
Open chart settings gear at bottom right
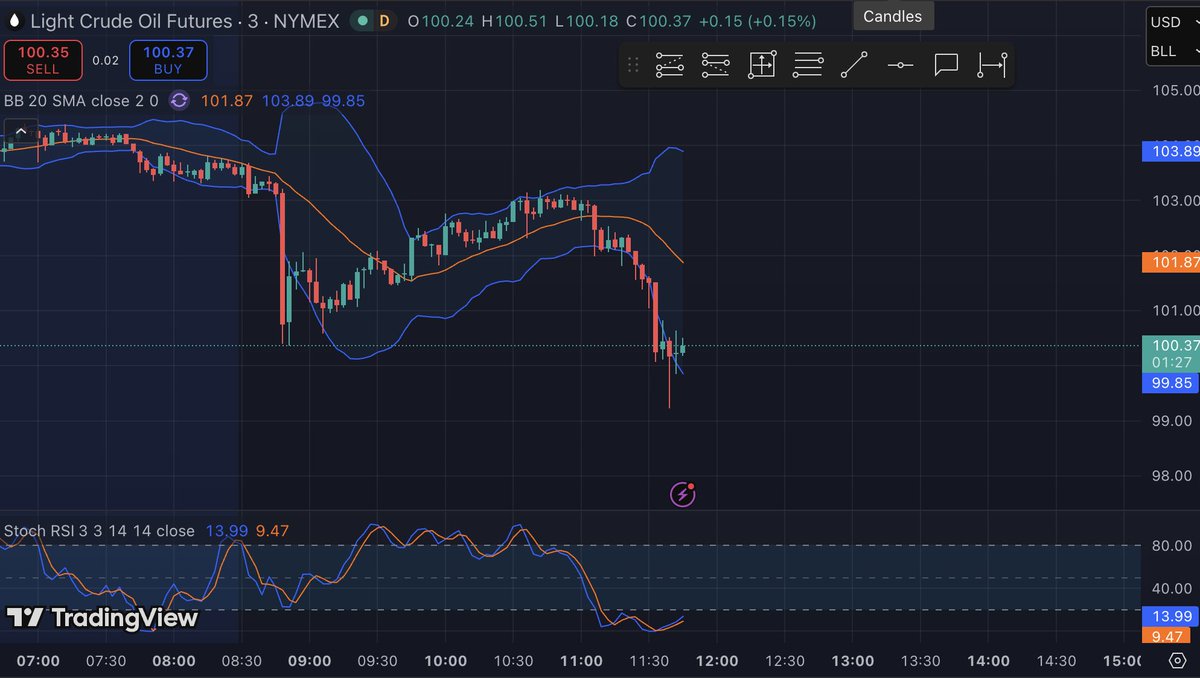(x=1177, y=661)
